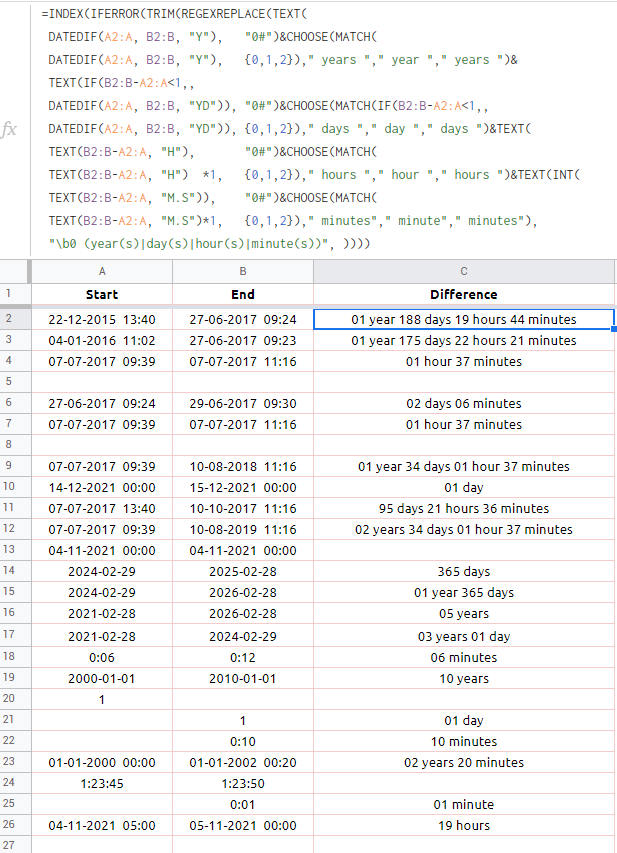Click cell containing 0:01
The width and height of the screenshot is (617, 853).
pyautogui.click(x=243, y=805)
